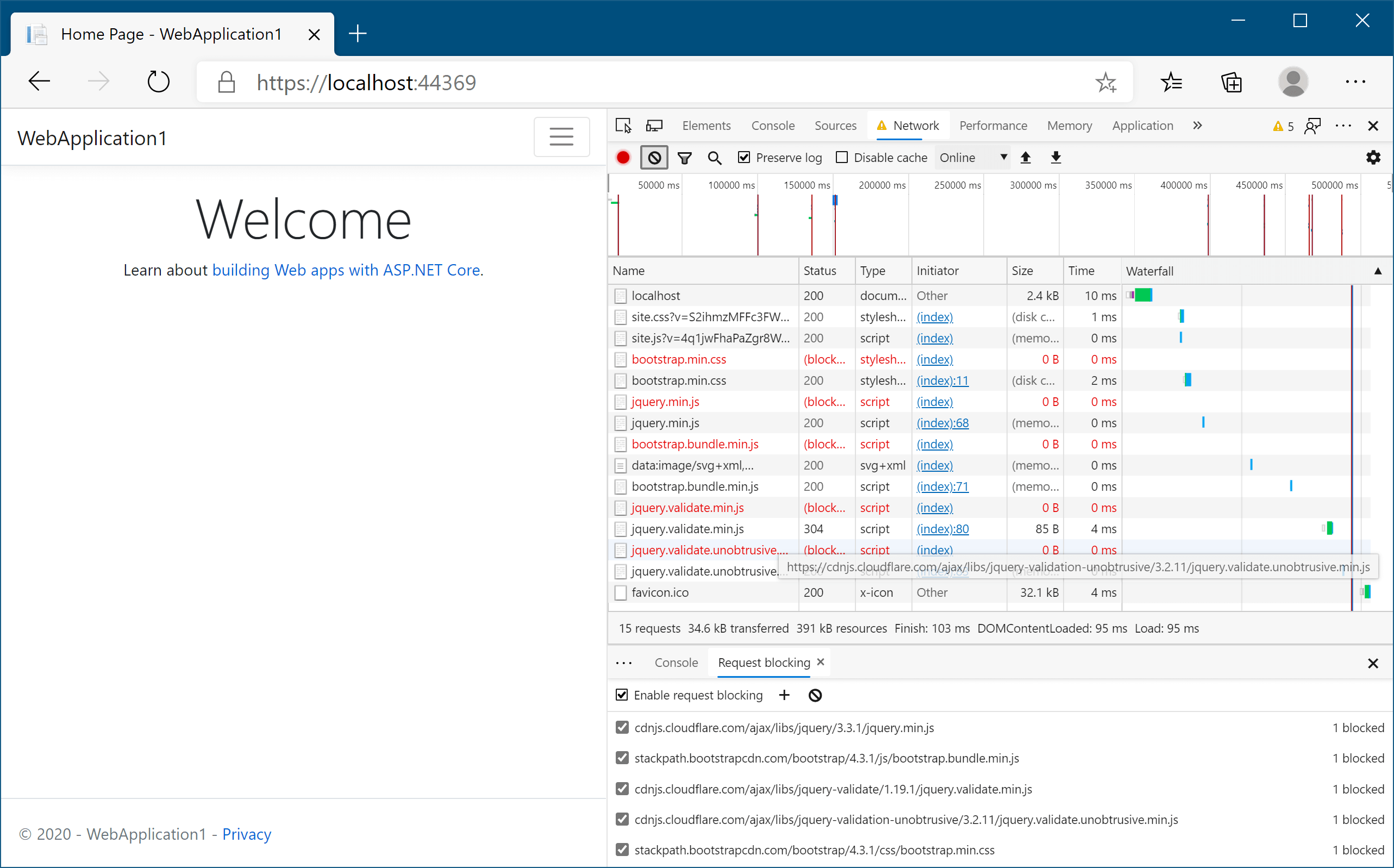Image resolution: width=1394 pixels, height=868 pixels.
Task: Open the browser profile avatar
Action: 1293,82
